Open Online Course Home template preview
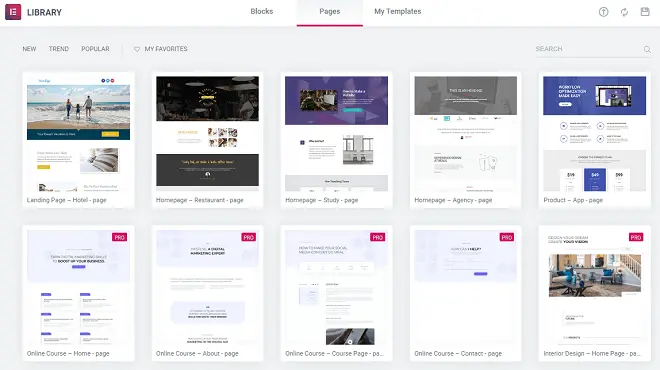The width and height of the screenshot is (660, 370). [78, 287]
